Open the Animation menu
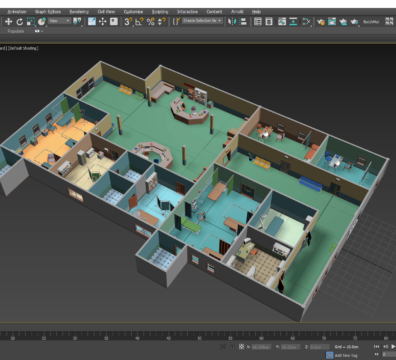 pyautogui.click(x=17, y=12)
